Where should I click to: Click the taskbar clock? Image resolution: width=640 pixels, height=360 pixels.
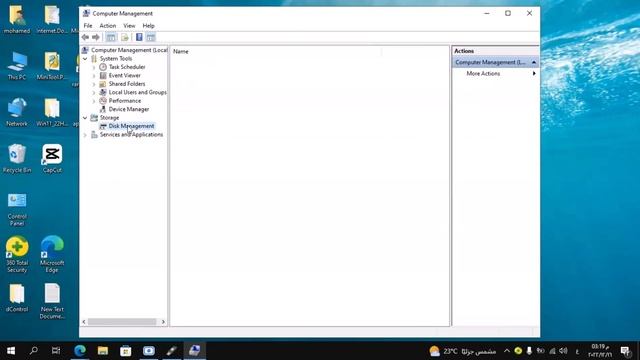point(600,351)
